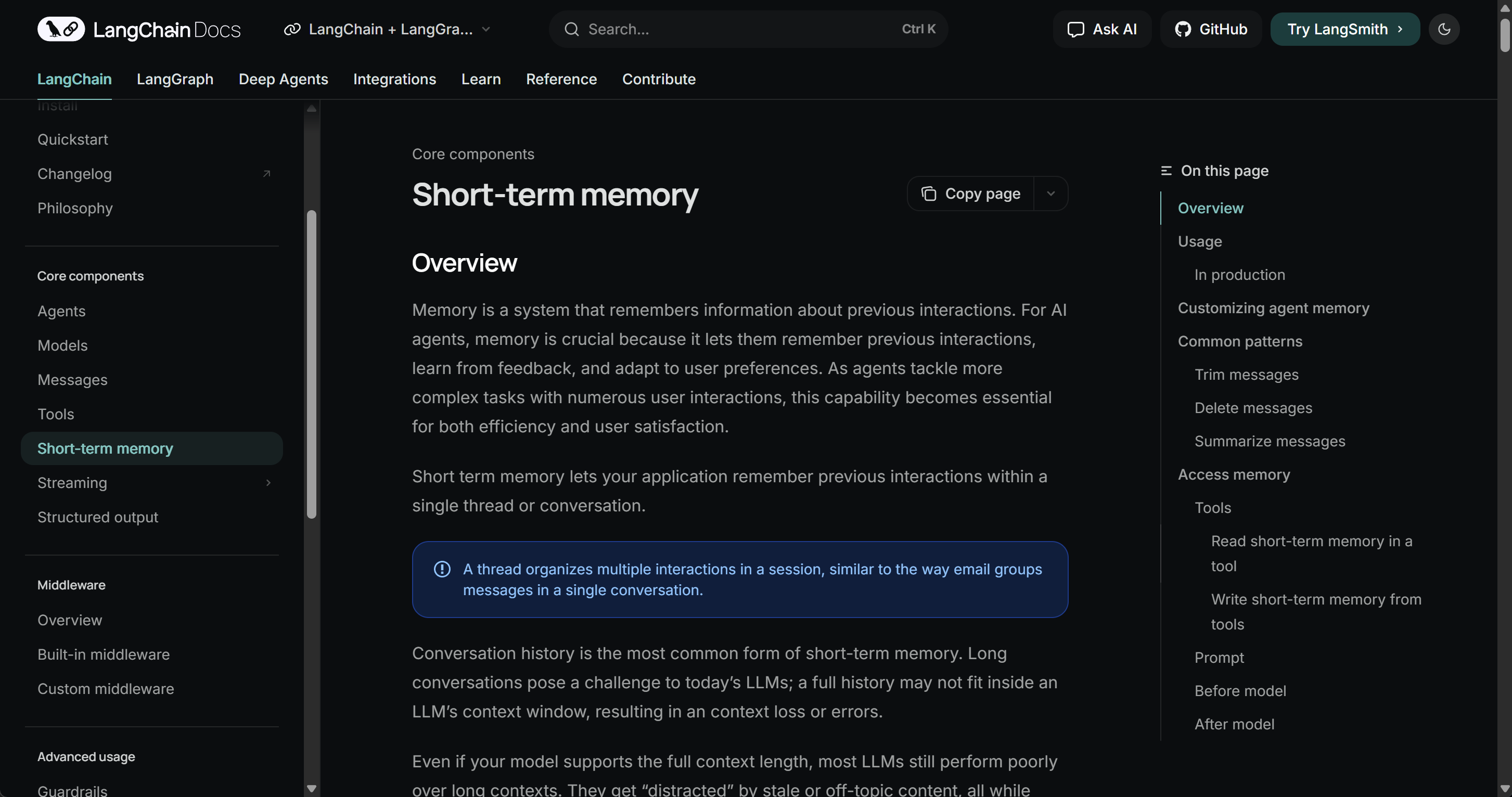Switch to the LangChain tab

(74, 79)
